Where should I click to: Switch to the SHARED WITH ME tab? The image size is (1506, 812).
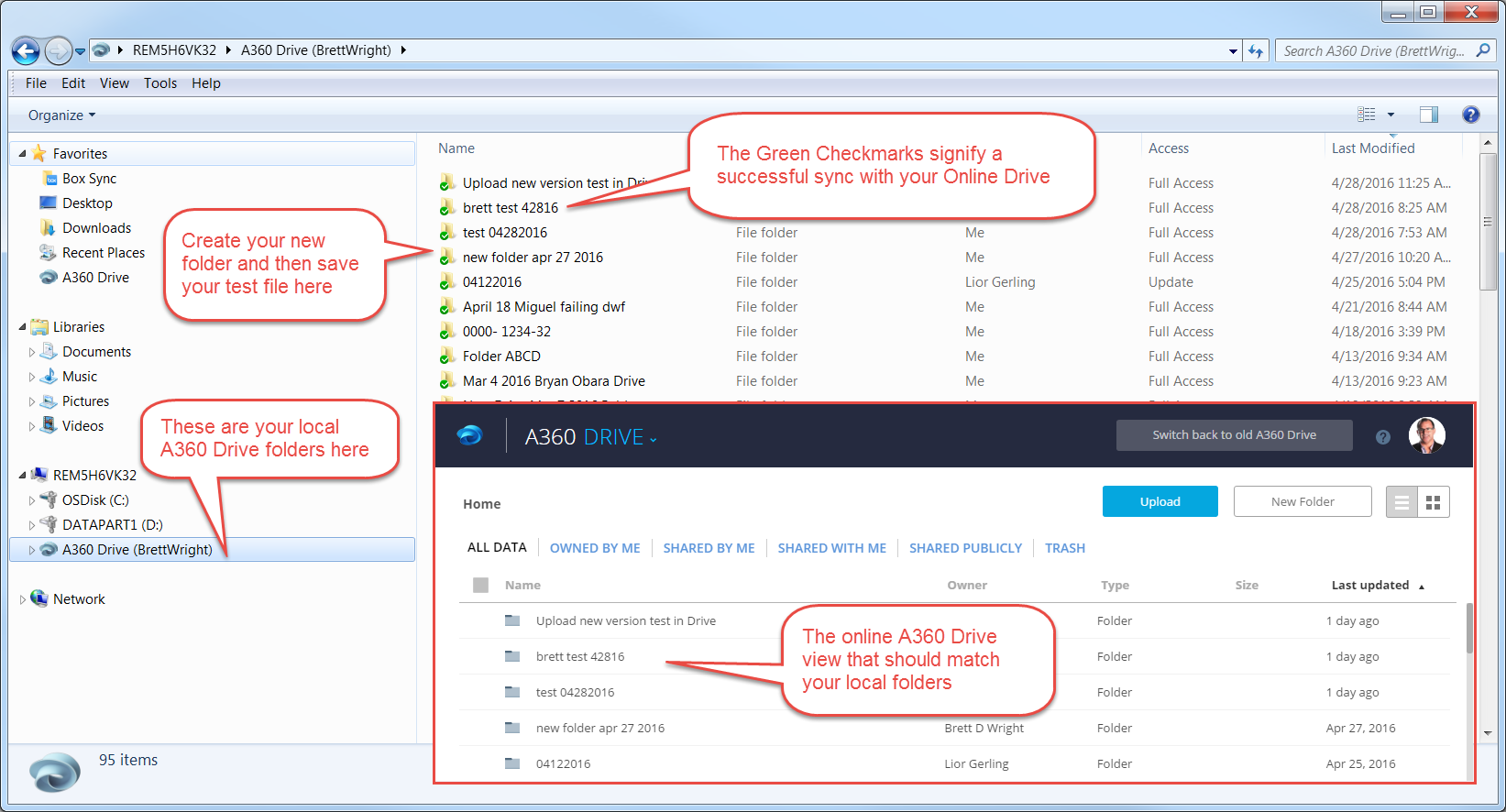(x=832, y=548)
